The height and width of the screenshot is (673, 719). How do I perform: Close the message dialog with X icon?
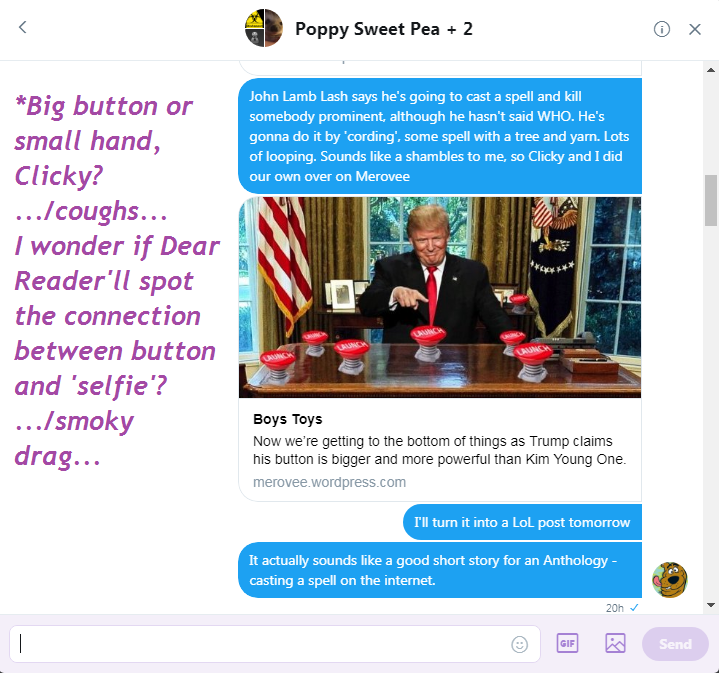pos(695,29)
